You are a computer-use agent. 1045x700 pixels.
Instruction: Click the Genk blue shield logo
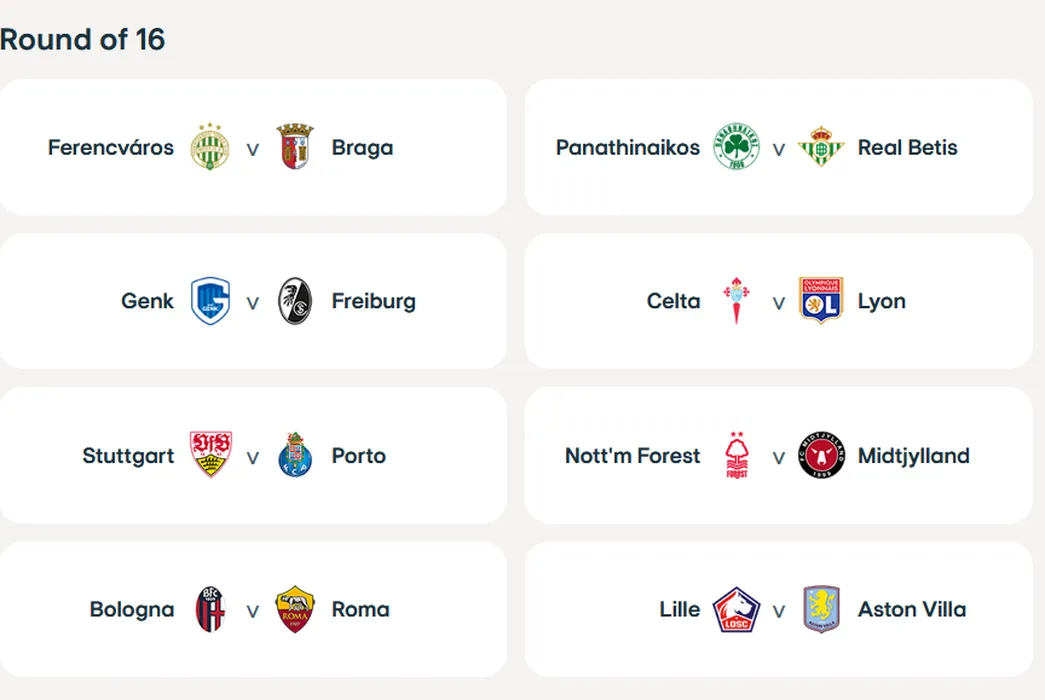coord(210,301)
